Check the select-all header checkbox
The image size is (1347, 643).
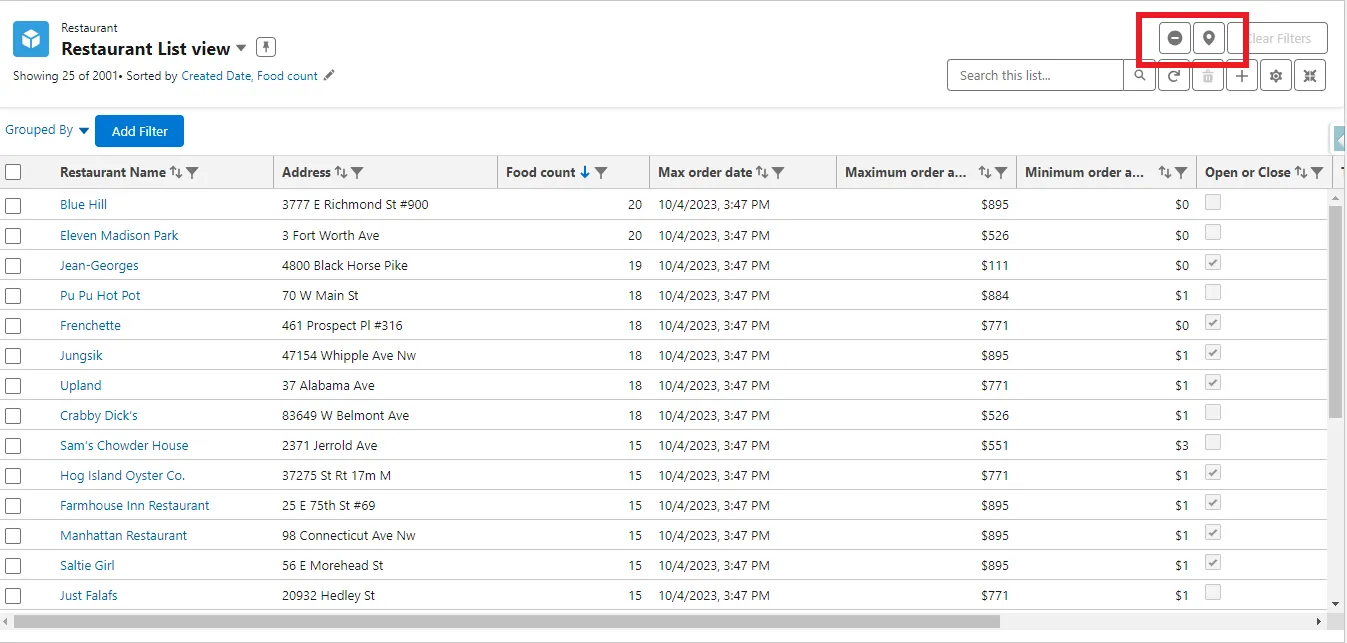pyautogui.click(x=13, y=172)
